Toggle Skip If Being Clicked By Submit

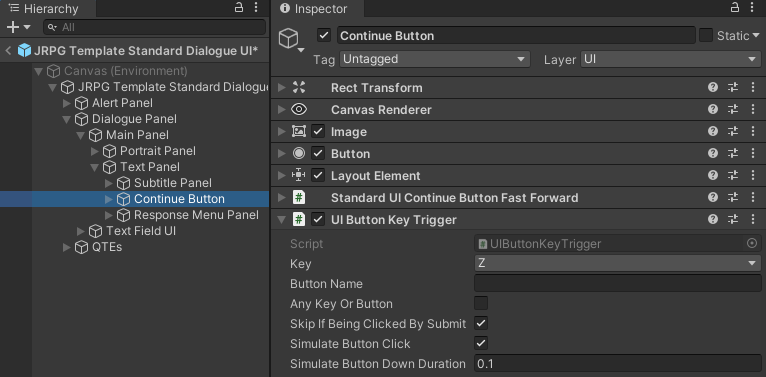(481, 323)
